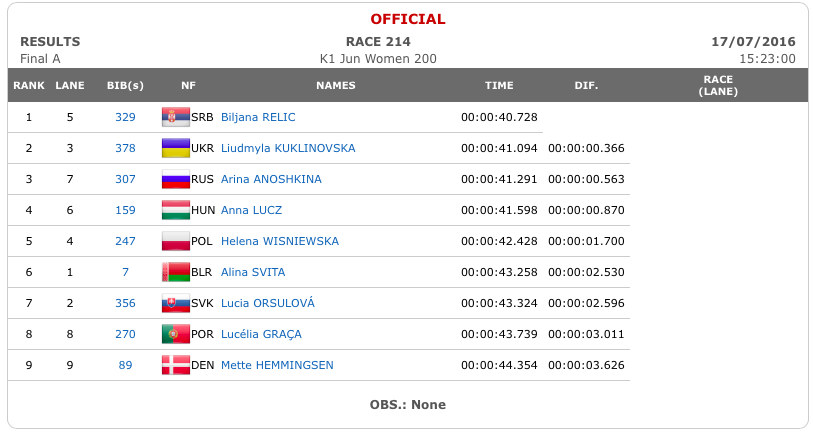Screen dimensions: 813x432
Task: Click the Russia flag icon
Action: [176, 179]
